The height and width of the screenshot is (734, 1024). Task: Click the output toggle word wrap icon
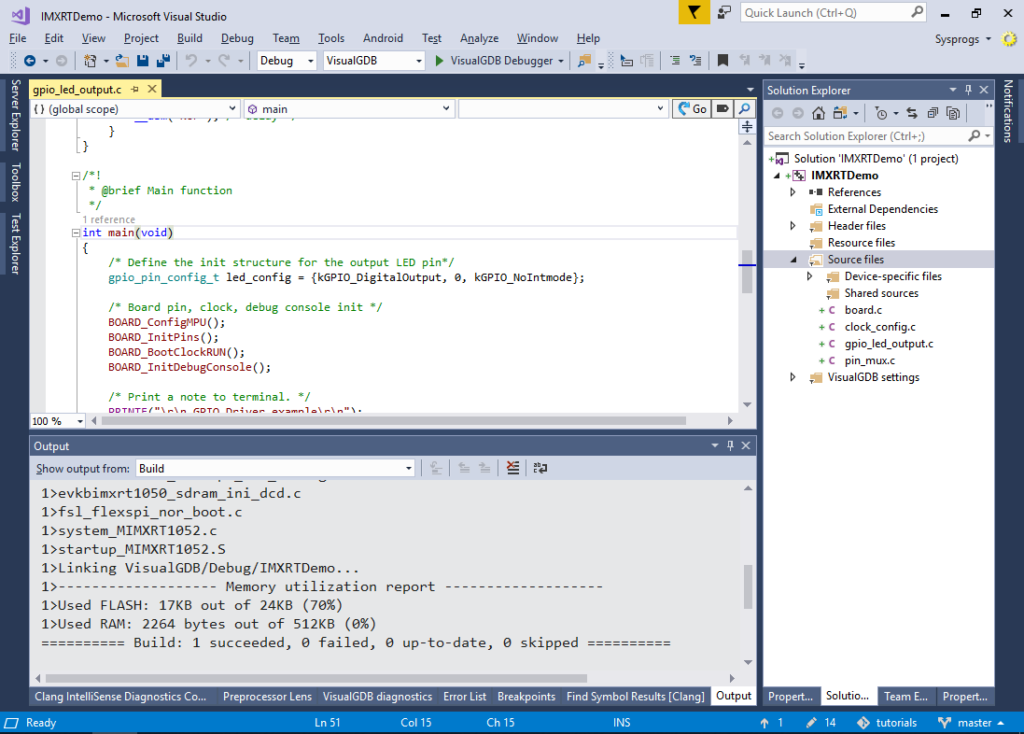coord(540,468)
